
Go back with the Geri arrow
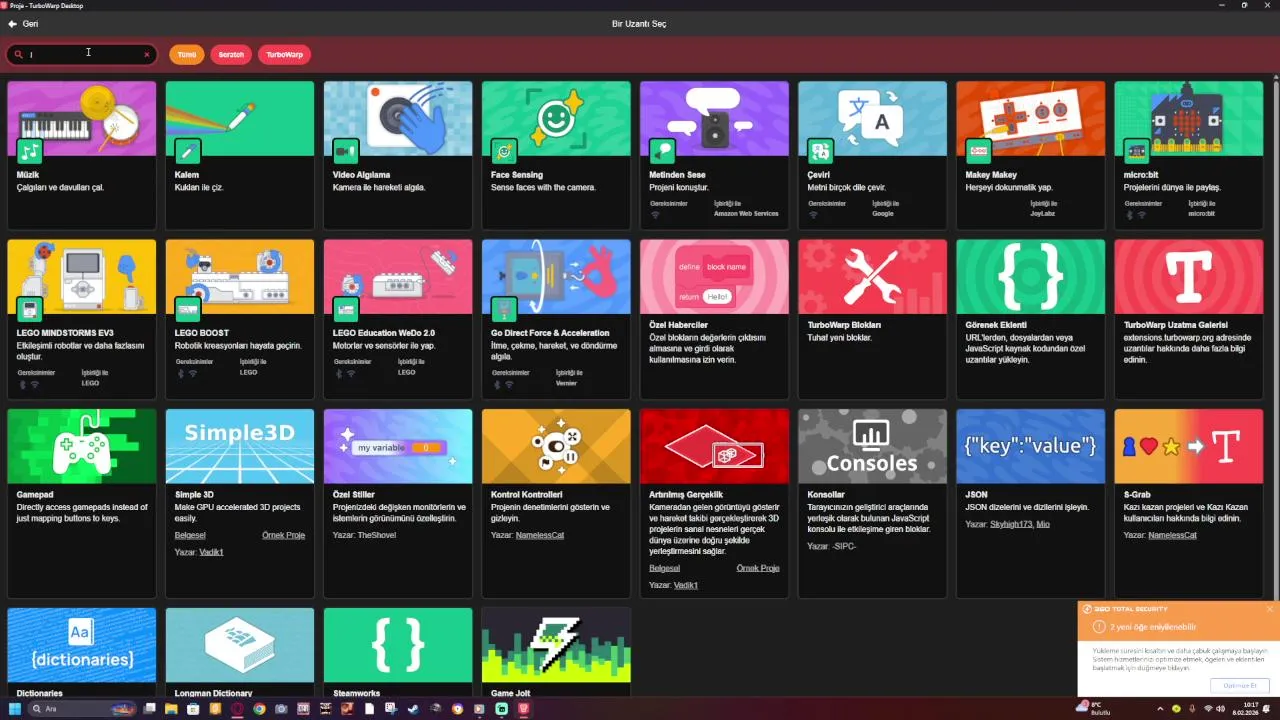(22, 24)
